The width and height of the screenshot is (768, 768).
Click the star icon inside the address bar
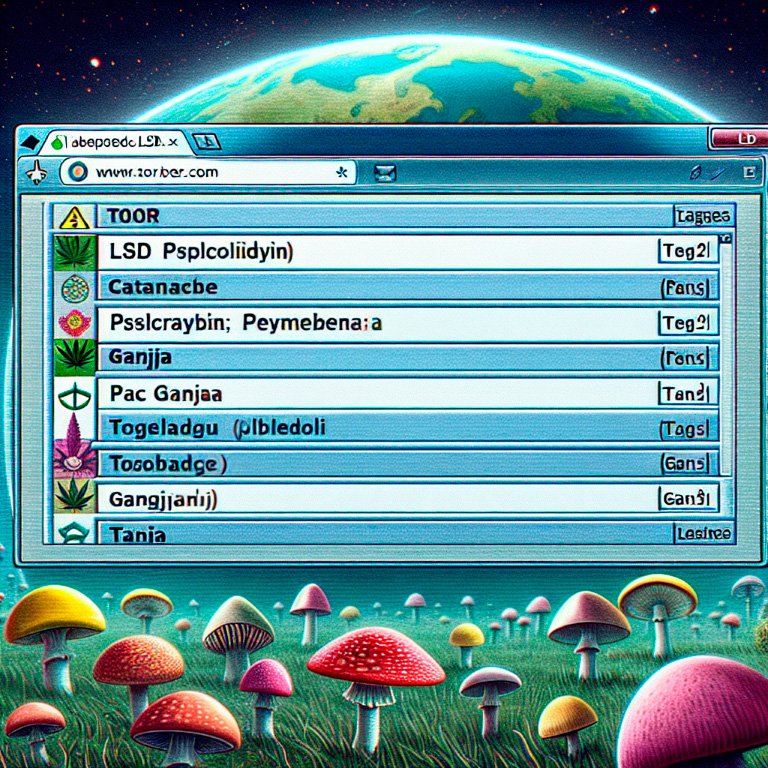(342, 172)
